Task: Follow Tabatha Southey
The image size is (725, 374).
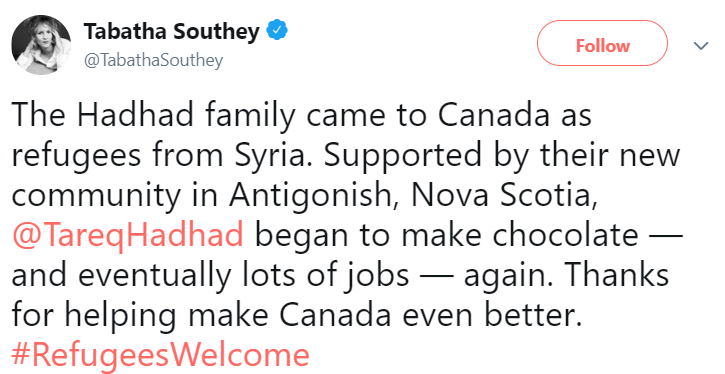Action: click(602, 46)
